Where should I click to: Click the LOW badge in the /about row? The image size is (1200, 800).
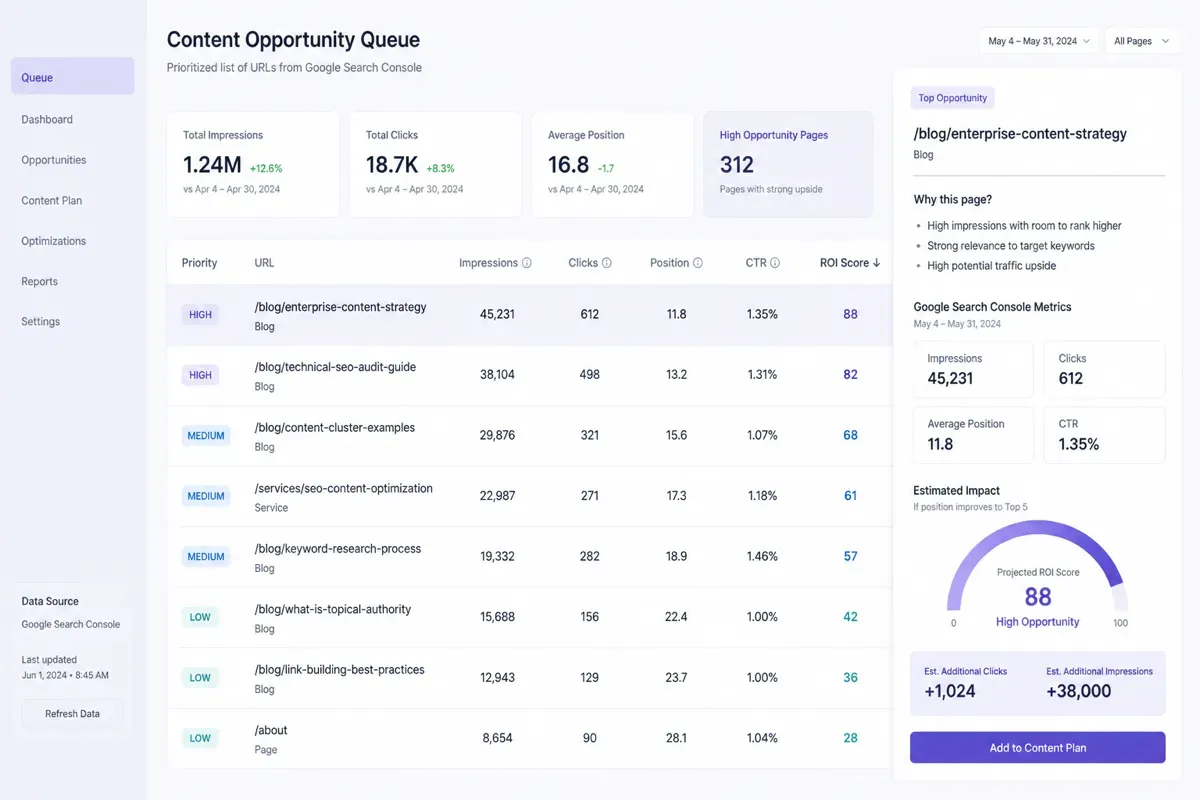[200, 738]
